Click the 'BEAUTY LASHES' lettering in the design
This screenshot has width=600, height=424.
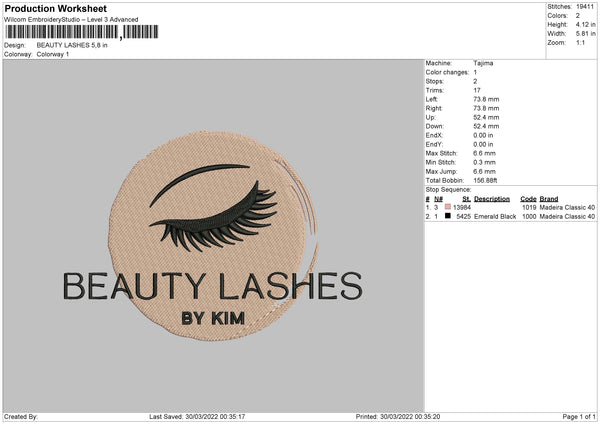coord(213,286)
